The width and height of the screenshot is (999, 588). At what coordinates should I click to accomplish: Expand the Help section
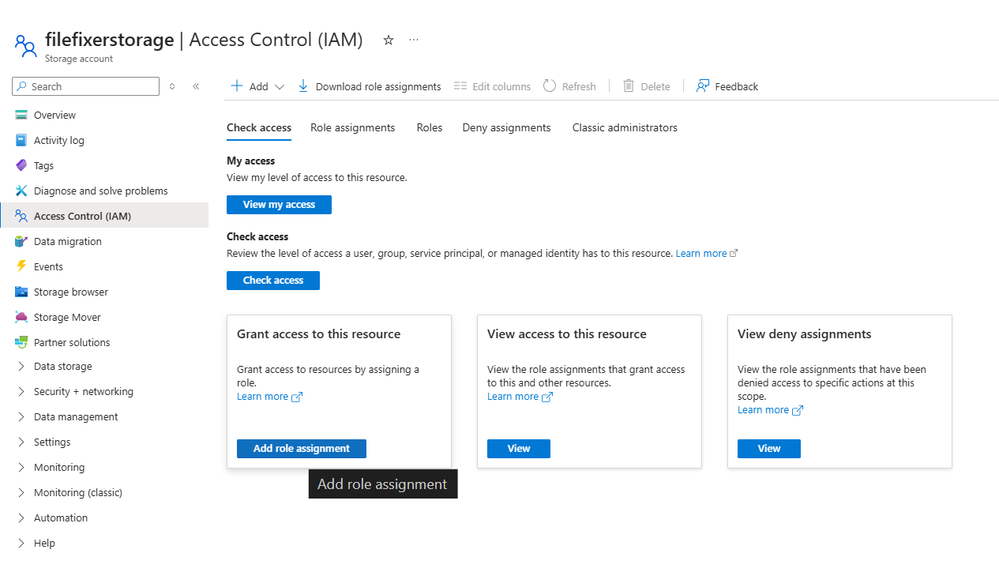[21, 543]
